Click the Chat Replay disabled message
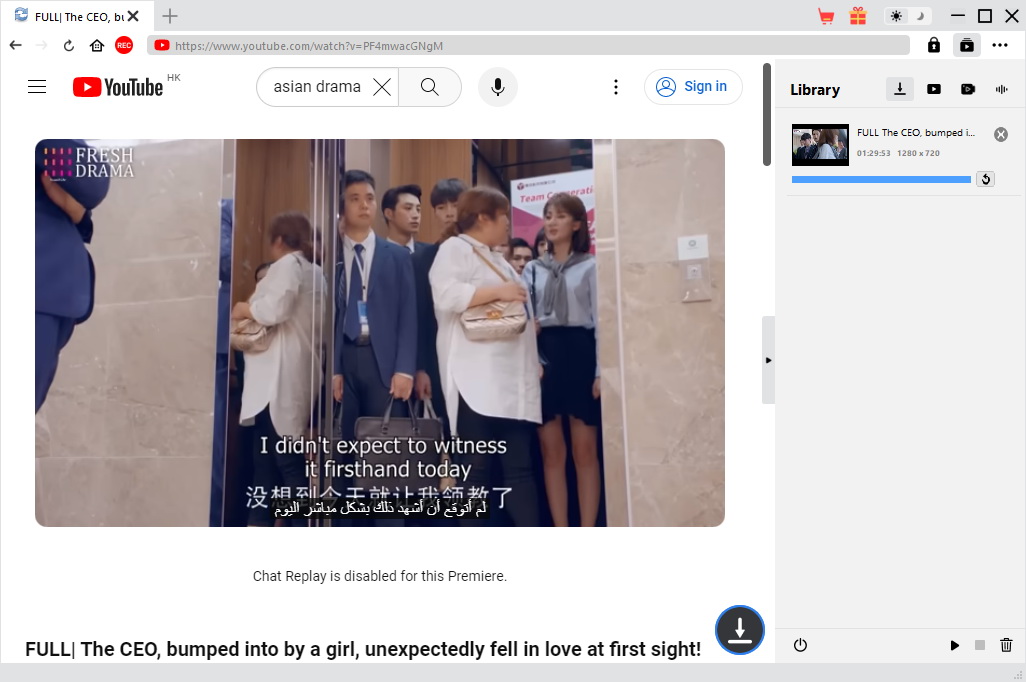 pyautogui.click(x=380, y=576)
